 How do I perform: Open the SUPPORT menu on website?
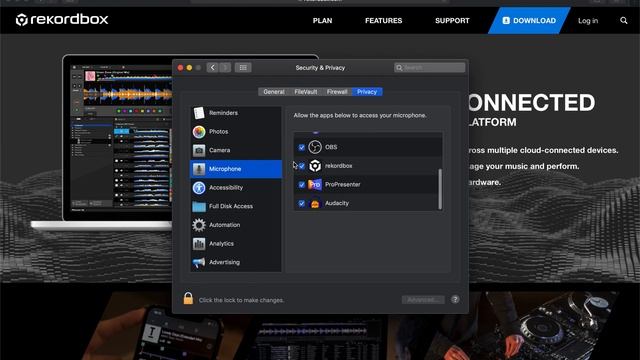tap(452, 20)
